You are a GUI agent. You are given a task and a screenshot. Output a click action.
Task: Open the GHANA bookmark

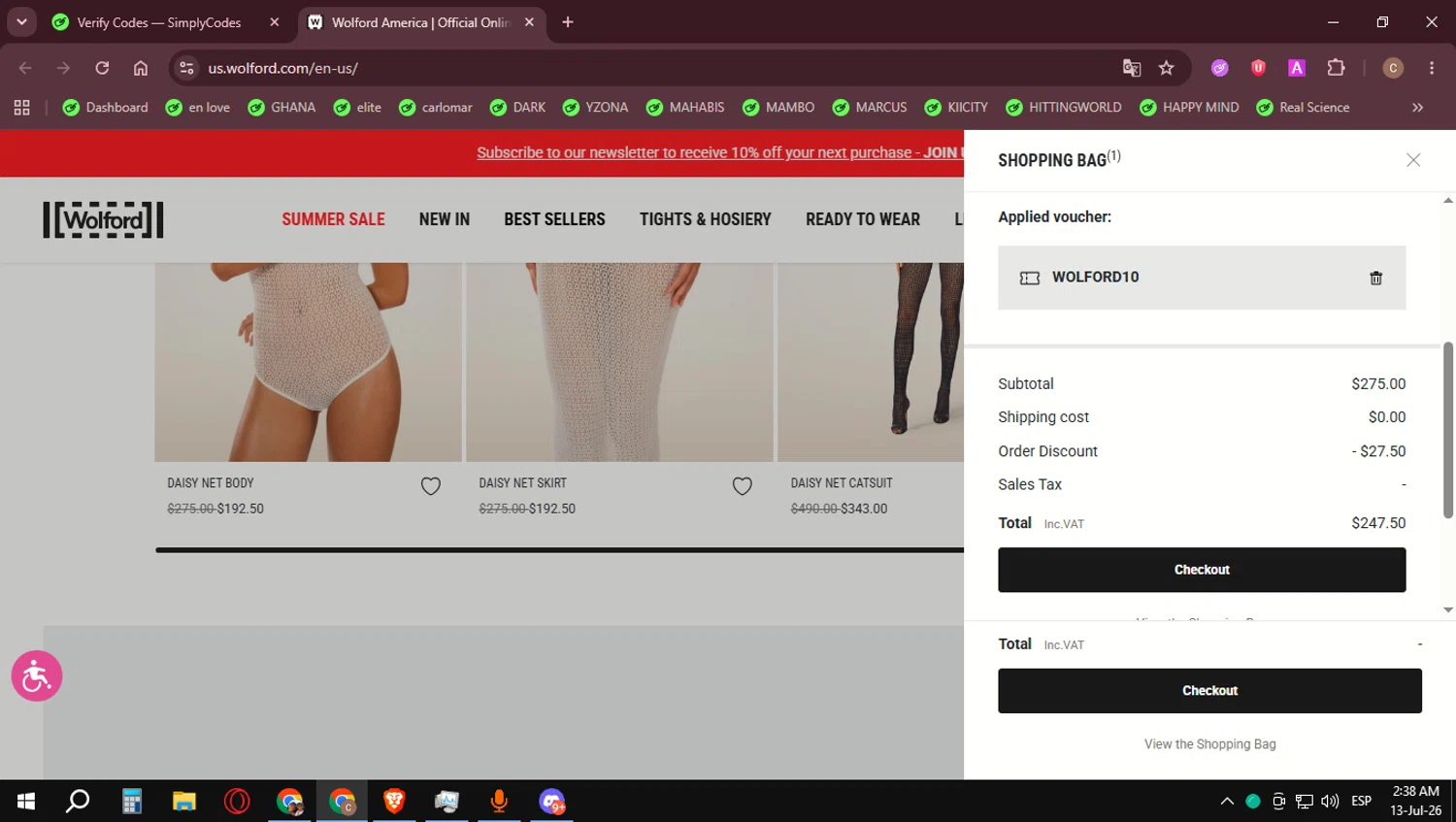(282, 108)
